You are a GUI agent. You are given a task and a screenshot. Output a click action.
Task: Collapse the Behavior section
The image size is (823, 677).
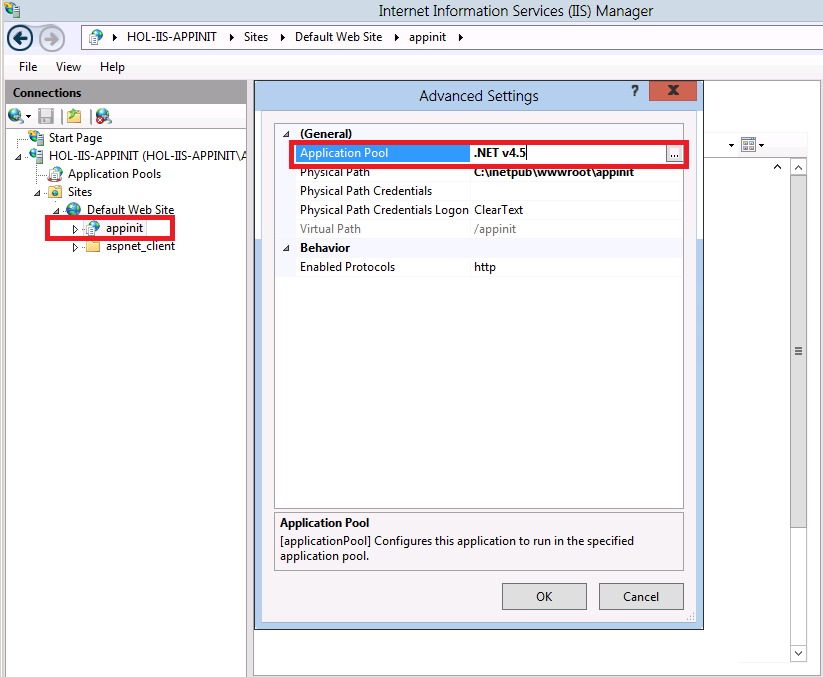(x=286, y=247)
